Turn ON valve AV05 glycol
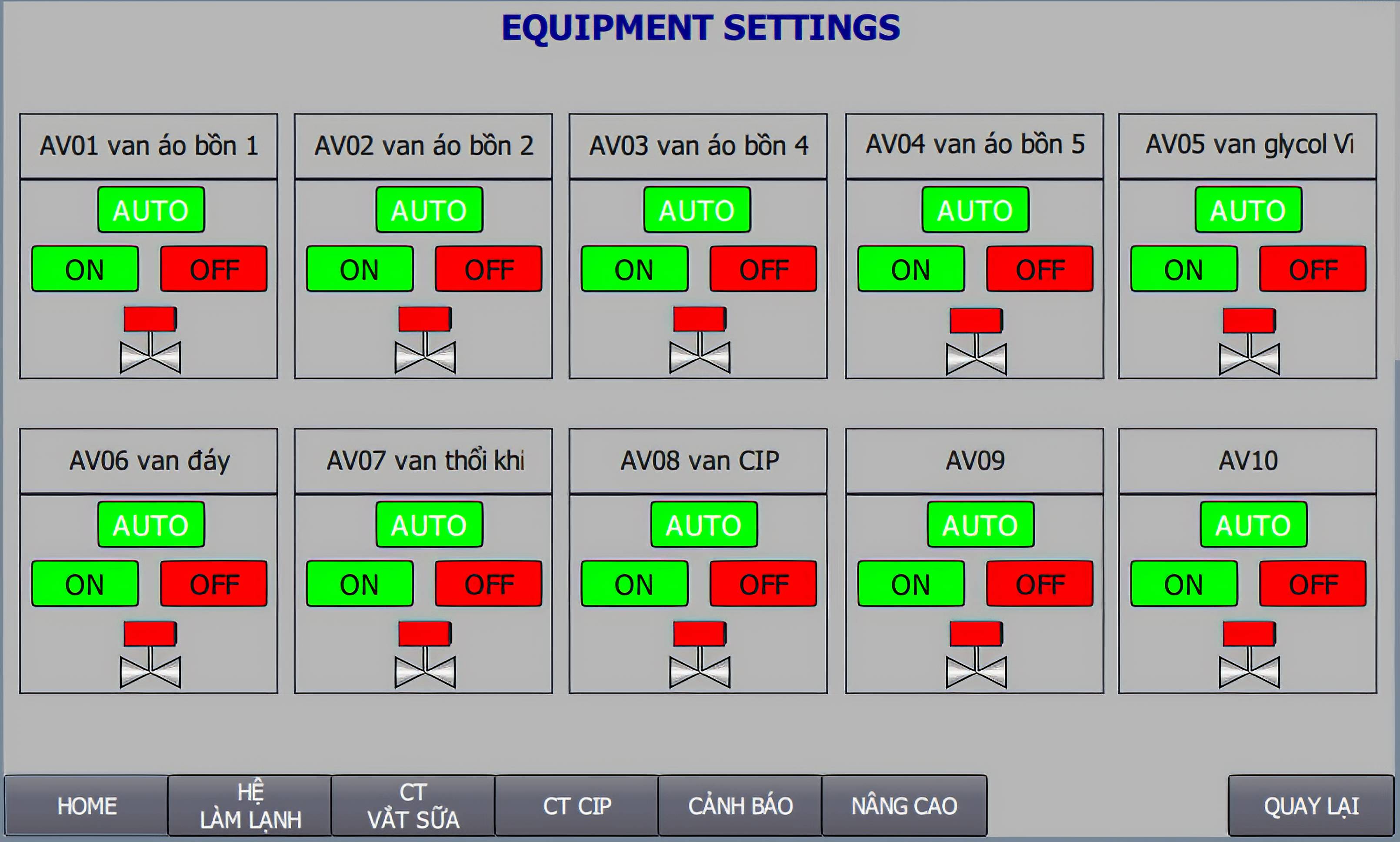Image resolution: width=1400 pixels, height=842 pixels. [x=1184, y=269]
